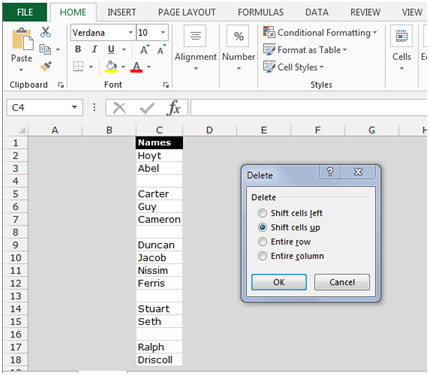
Task: Click the Copy icon
Action: click(x=45, y=49)
